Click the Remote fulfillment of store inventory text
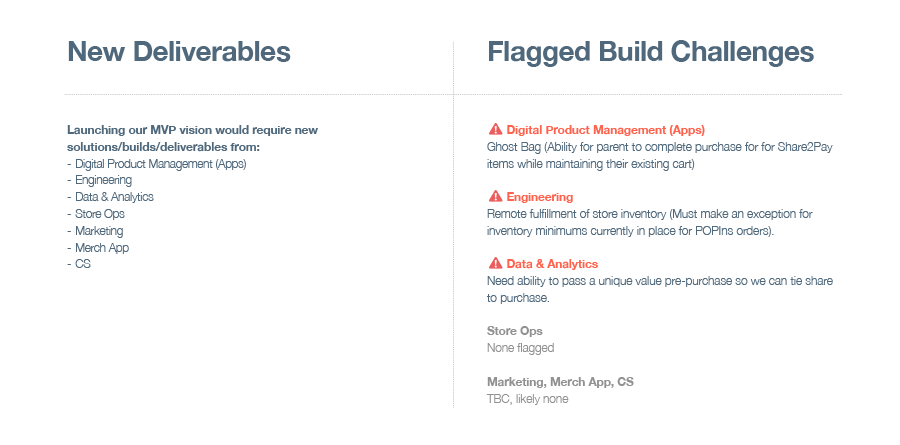900x445 pixels. pos(660,222)
